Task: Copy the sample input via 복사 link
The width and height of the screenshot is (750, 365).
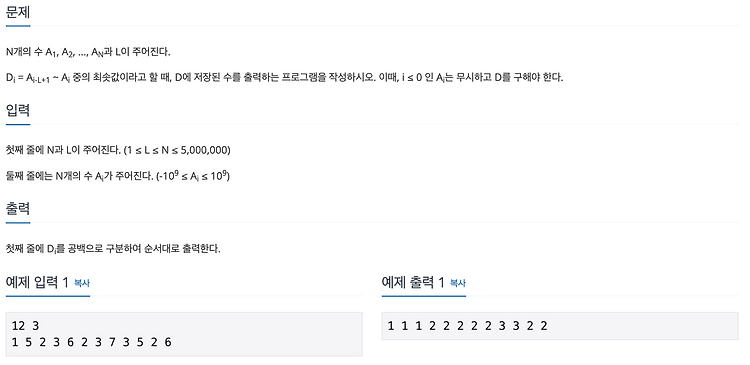Action: click(82, 283)
